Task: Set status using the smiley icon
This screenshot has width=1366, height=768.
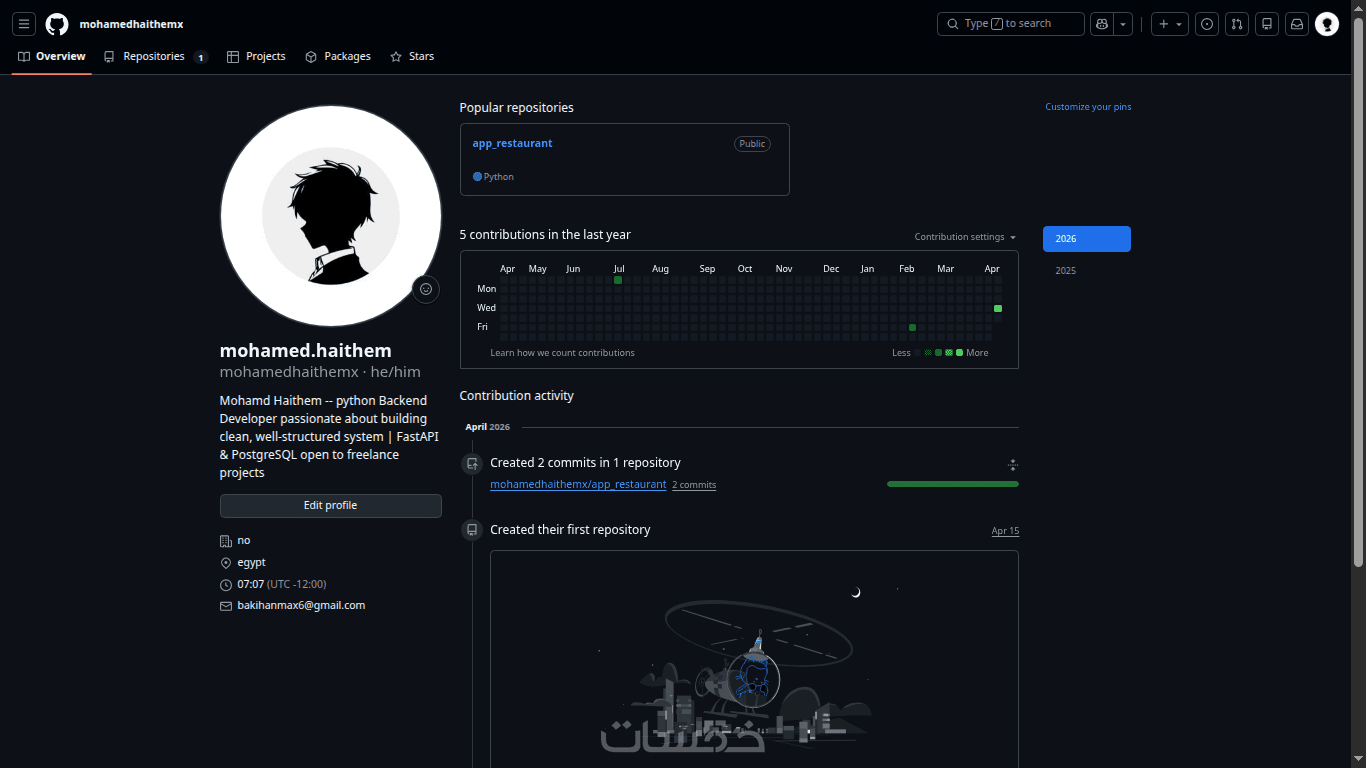Action: coord(426,290)
